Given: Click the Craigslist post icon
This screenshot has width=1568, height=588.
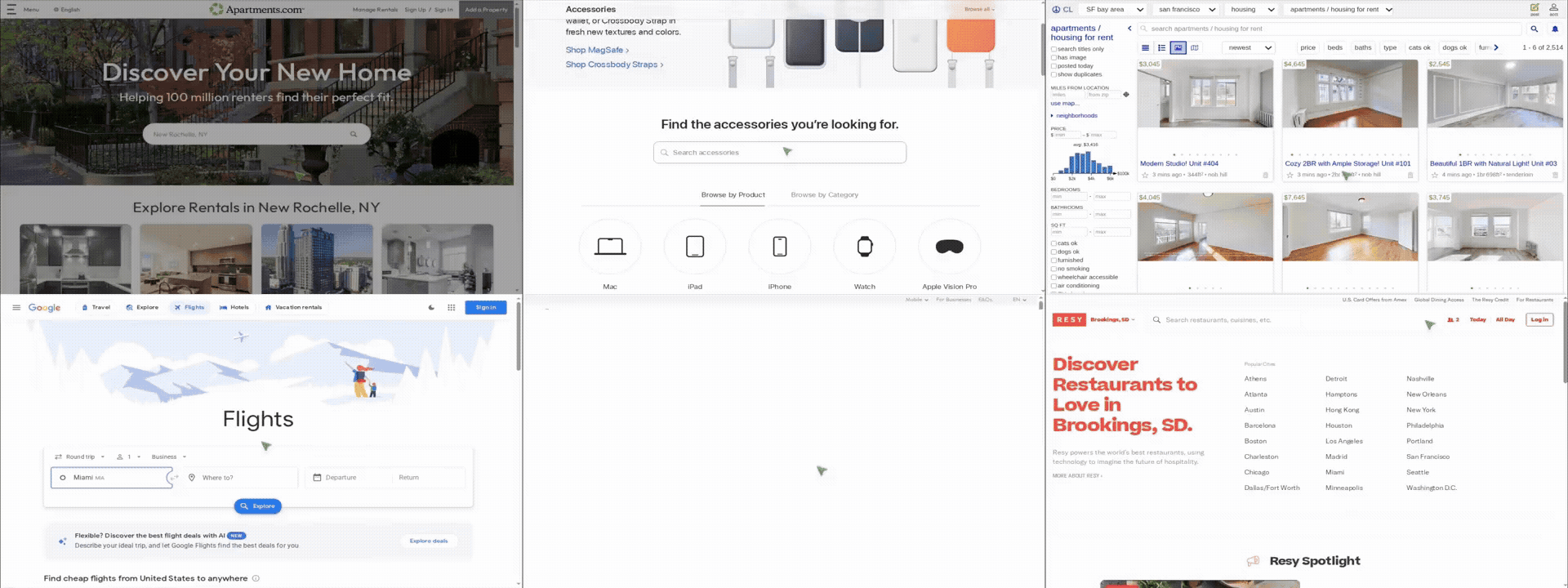Looking at the screenshot, I should [x=1535, y=9].
